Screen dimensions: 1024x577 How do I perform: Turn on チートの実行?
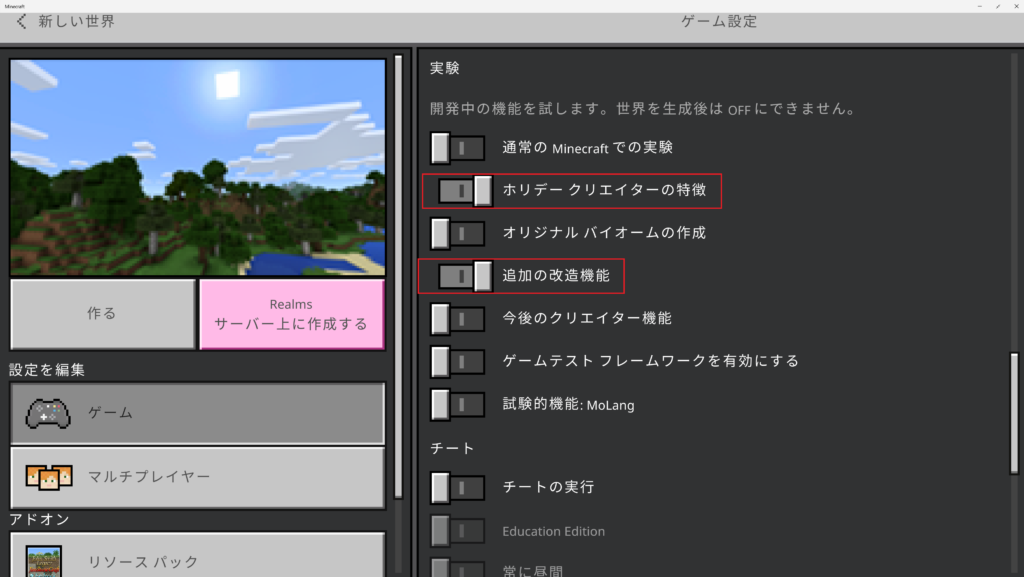pos(457,488)
